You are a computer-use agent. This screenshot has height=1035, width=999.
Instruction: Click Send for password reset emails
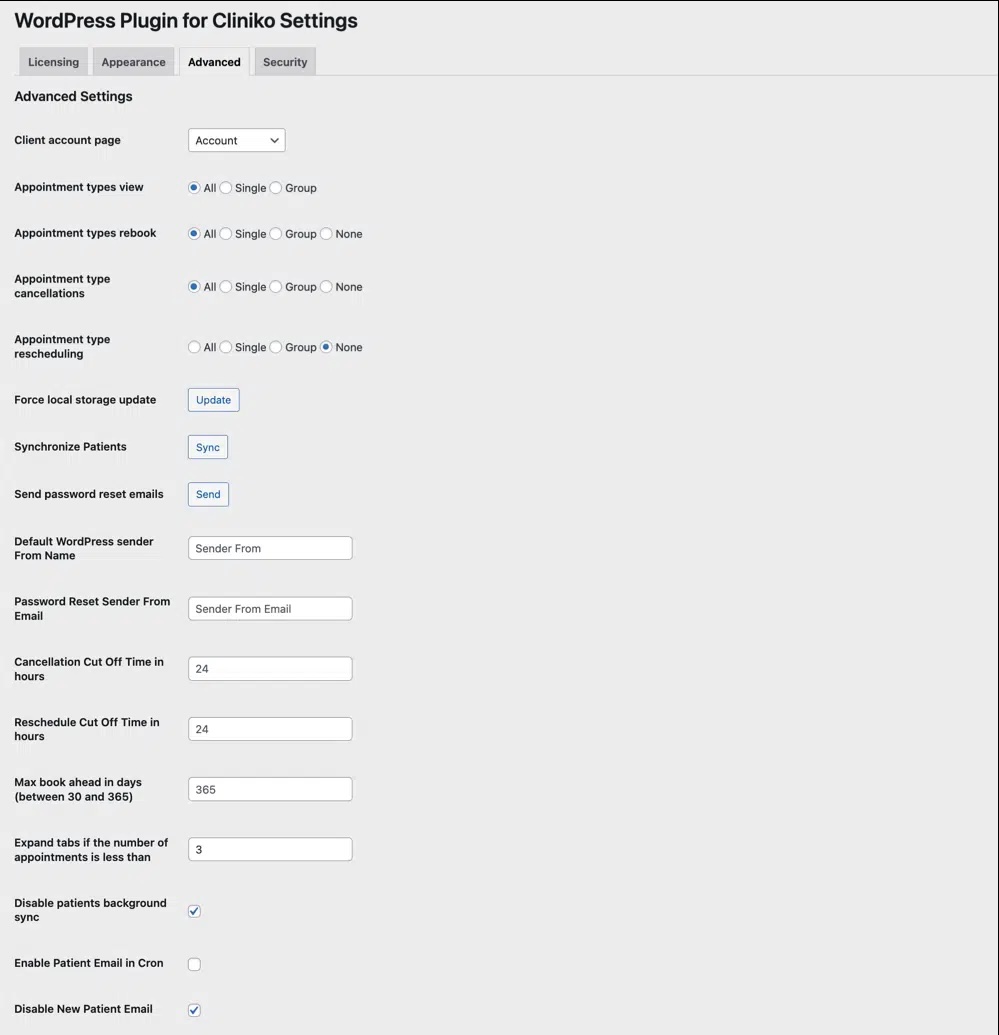click(x=208, y=494)
